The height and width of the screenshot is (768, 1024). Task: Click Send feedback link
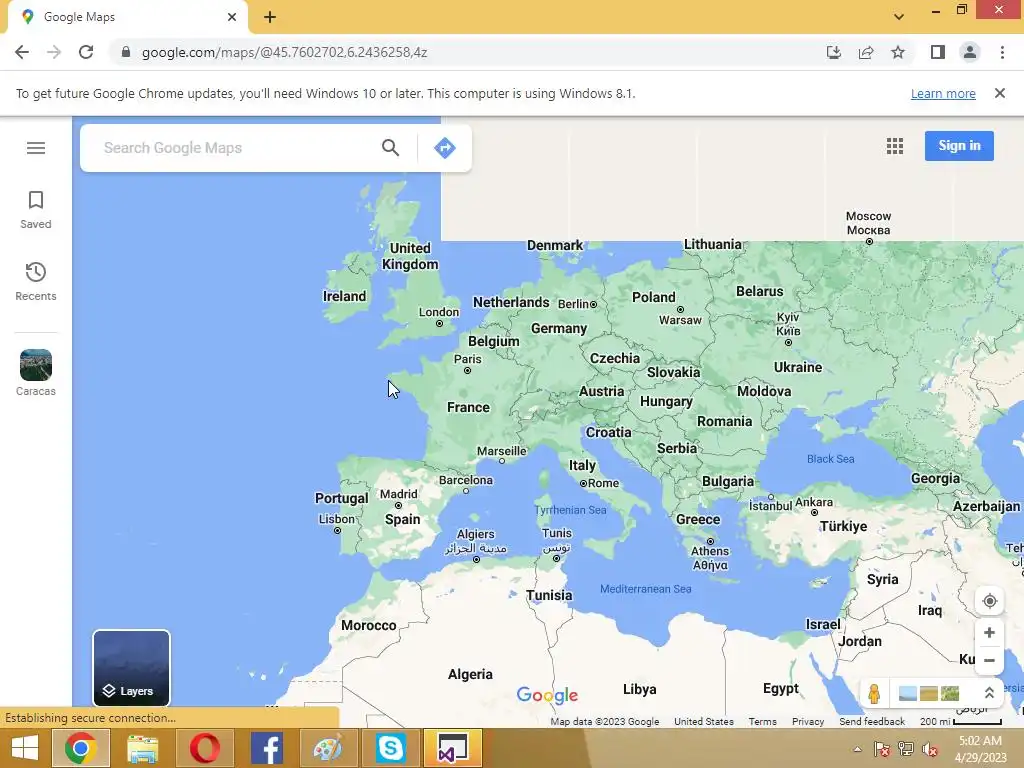click(x=872, y=722)
